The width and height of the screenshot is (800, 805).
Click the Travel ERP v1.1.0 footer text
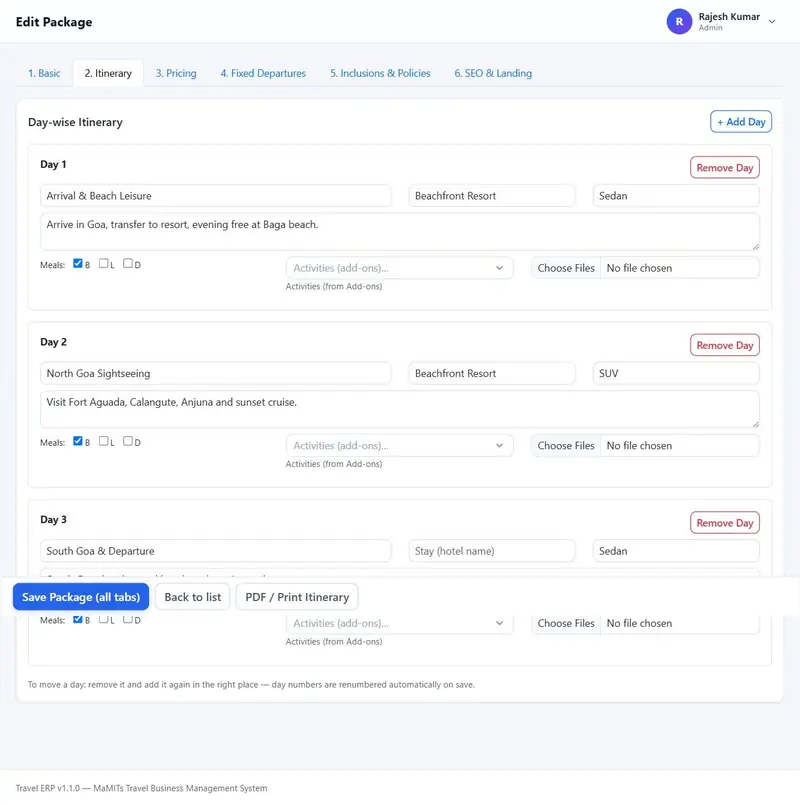[141, 788]
